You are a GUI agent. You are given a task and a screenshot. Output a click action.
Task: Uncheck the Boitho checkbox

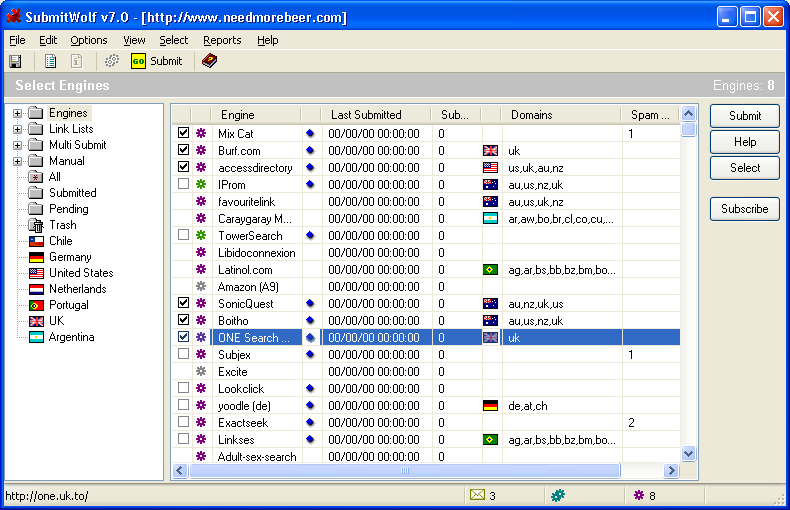click(183, 320)
